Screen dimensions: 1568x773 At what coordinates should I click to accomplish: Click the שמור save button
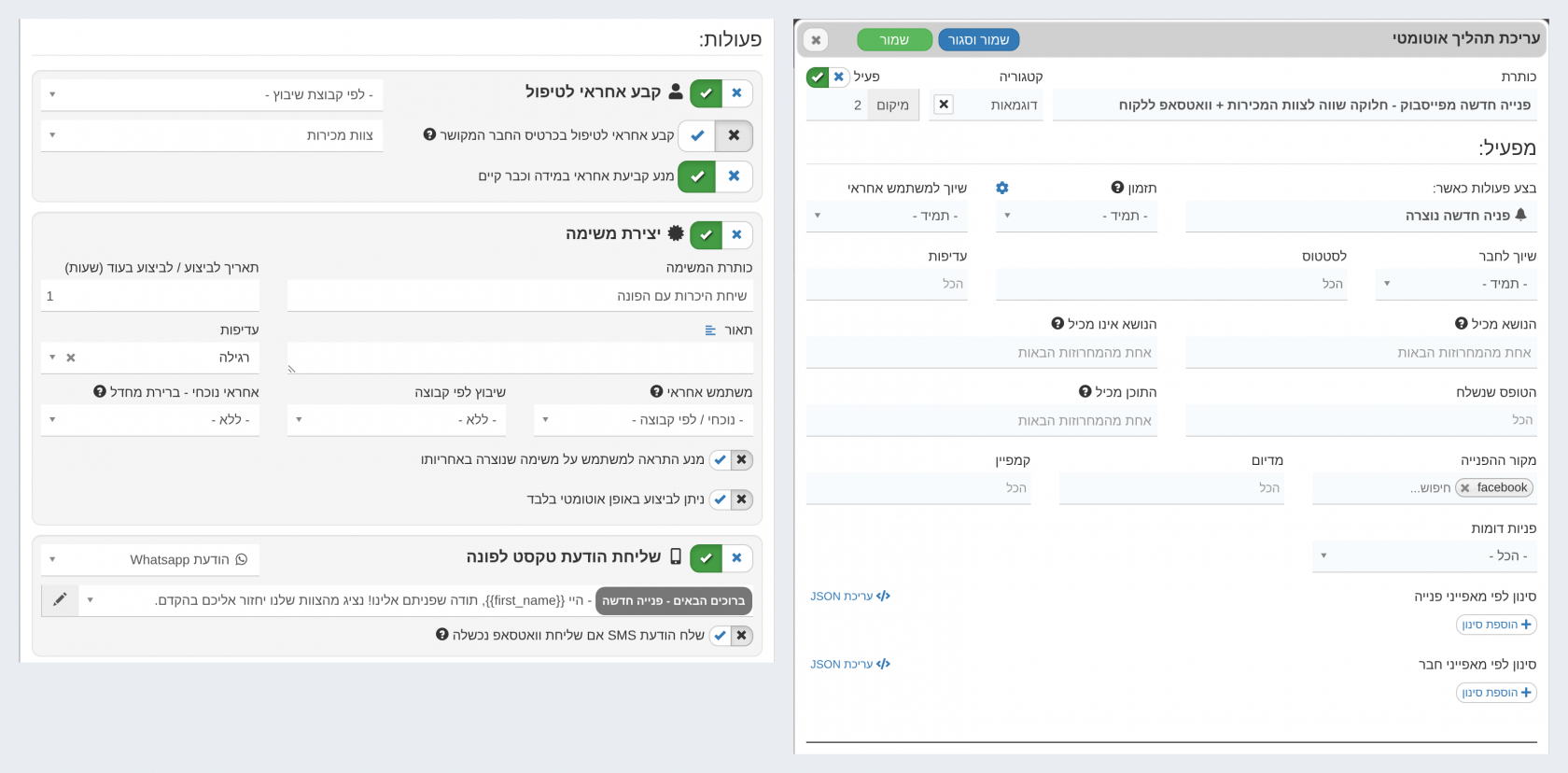894,40
